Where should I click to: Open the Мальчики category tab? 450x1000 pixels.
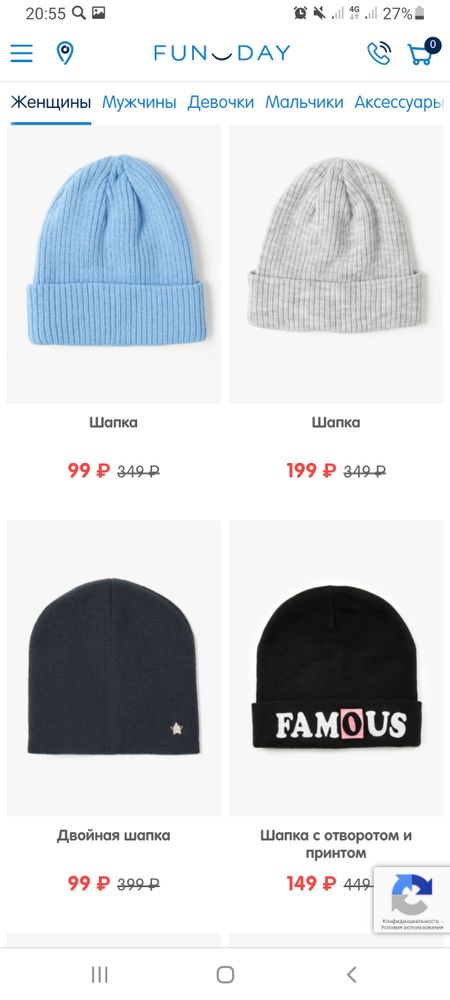(x=304, y=102)
